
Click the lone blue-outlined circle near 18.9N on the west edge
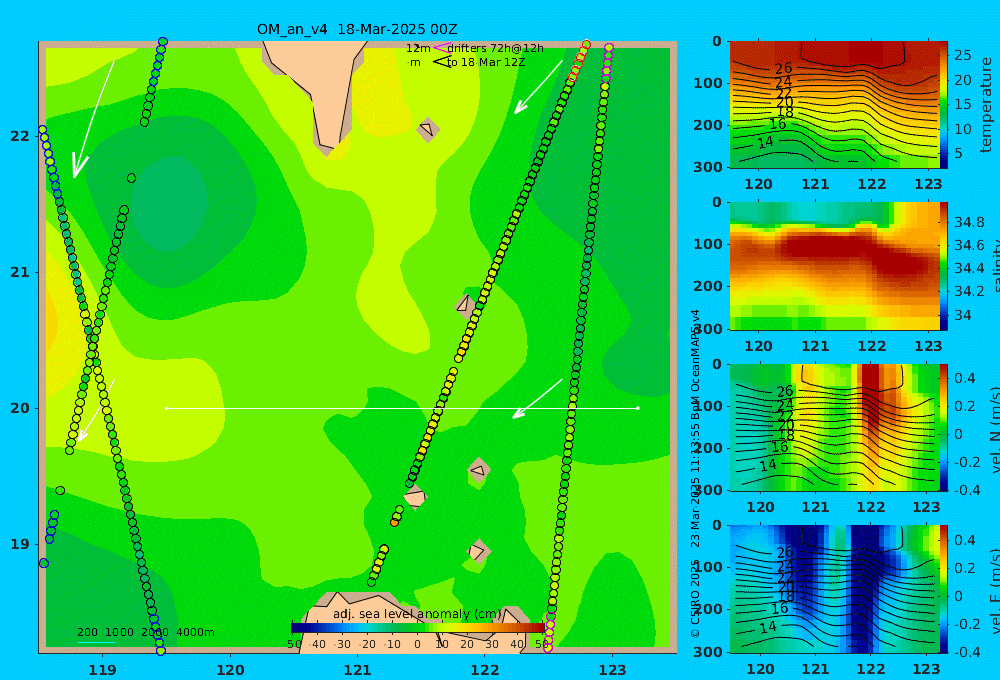(43, 563)
